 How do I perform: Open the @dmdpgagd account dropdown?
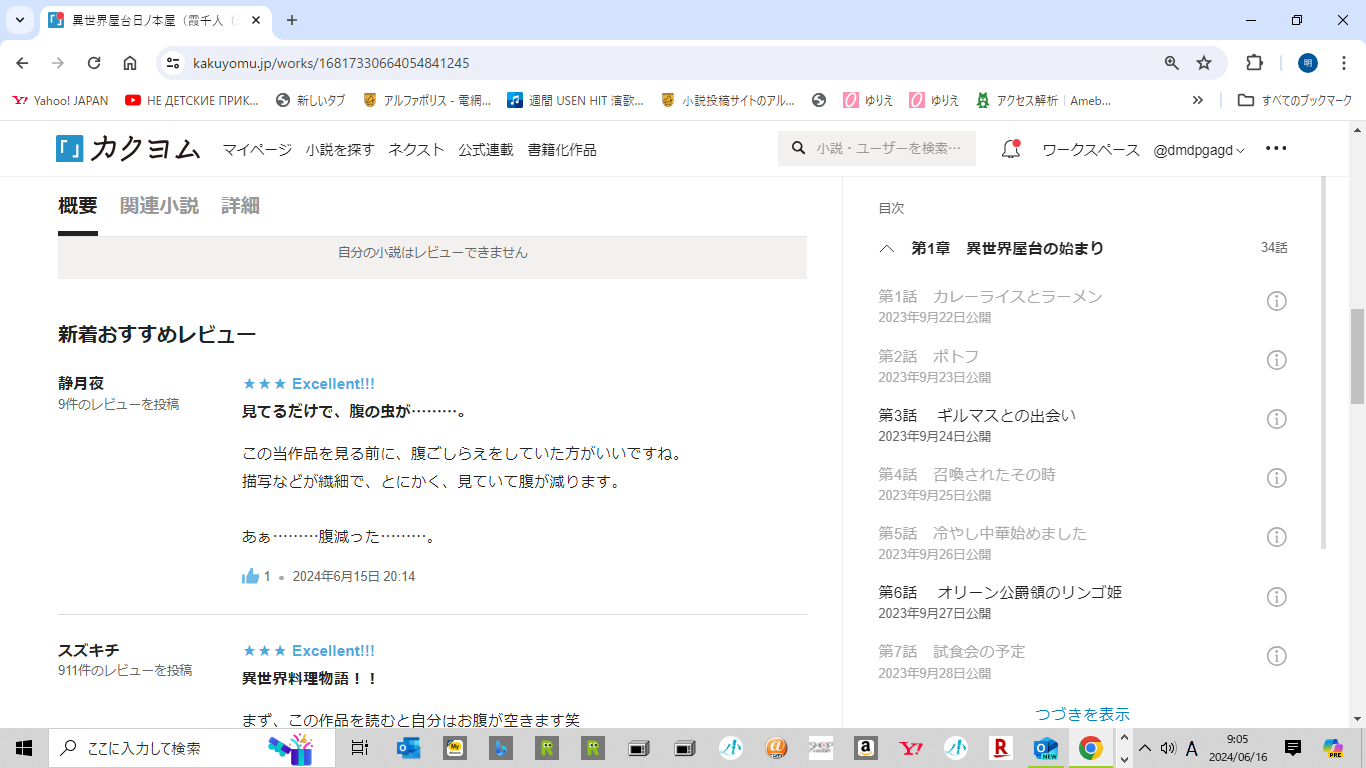click(x=1198, y=150)
